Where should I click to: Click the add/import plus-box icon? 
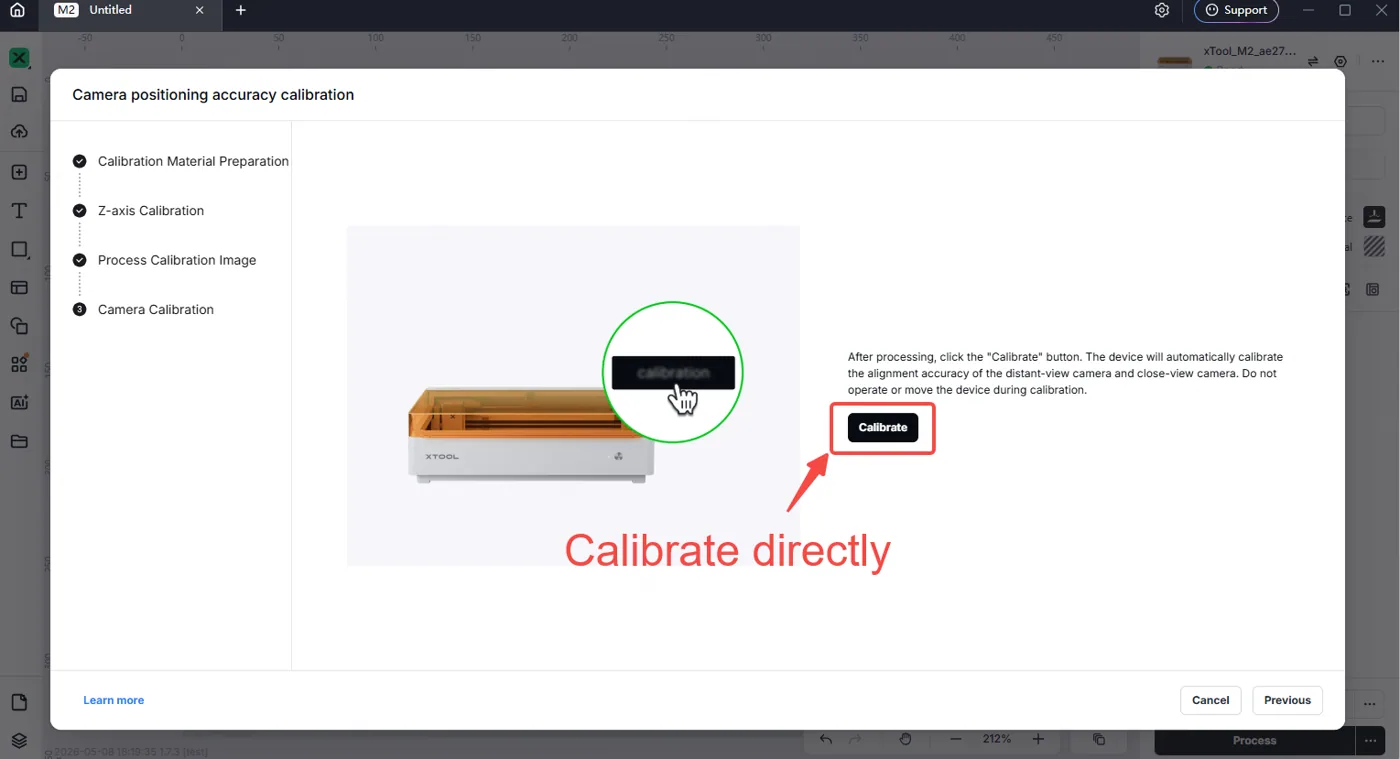coord(19,172)
